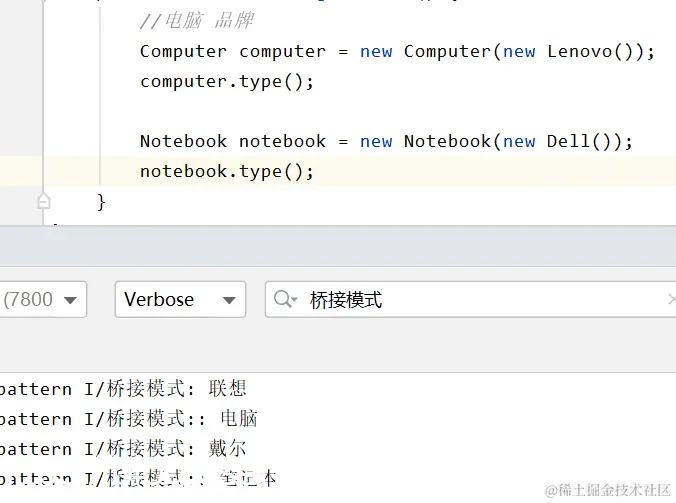Click the method's closing brace
The height and width of the screenshot is (503, 676).
pos(101,202)
